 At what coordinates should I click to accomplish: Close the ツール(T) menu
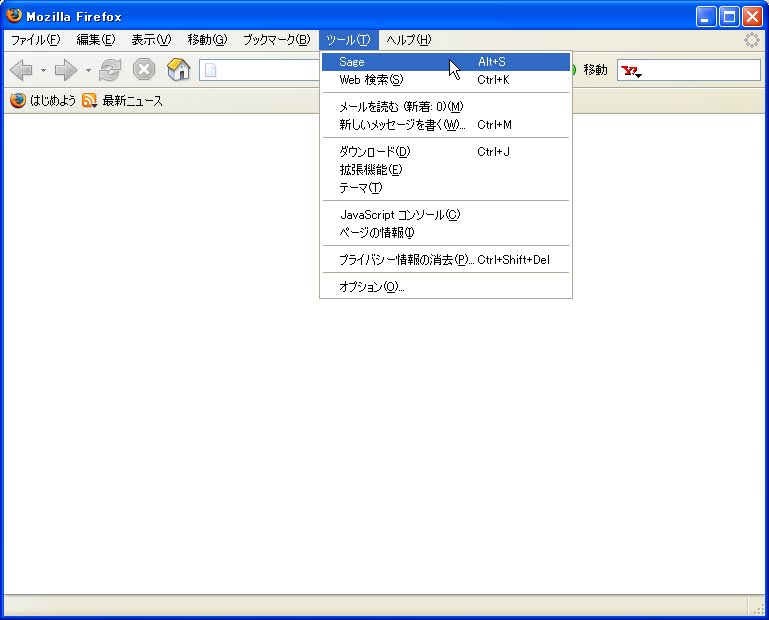coord(349,40)
